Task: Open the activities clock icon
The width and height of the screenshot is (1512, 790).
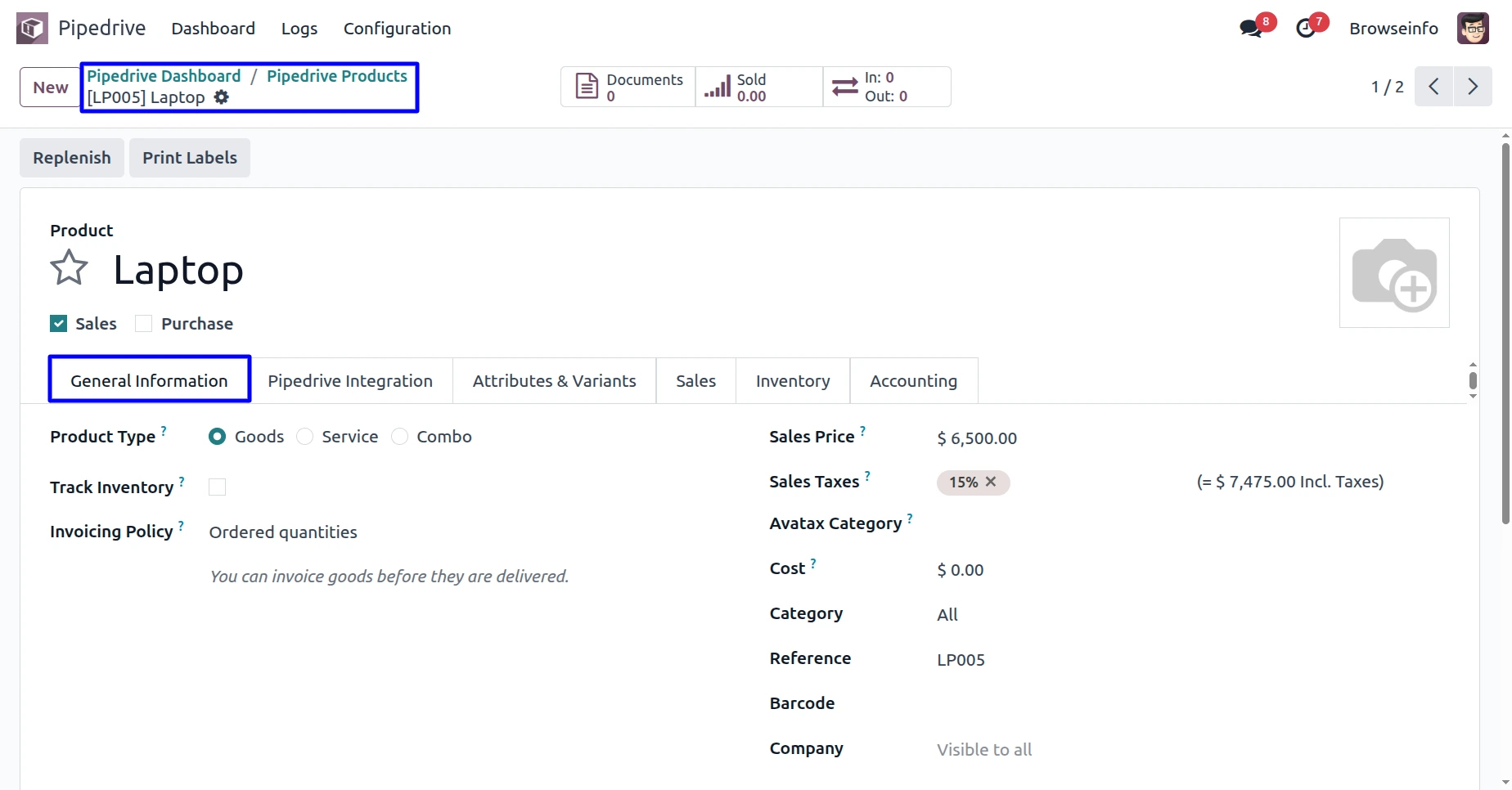Action: click(x=1306, y=29)
